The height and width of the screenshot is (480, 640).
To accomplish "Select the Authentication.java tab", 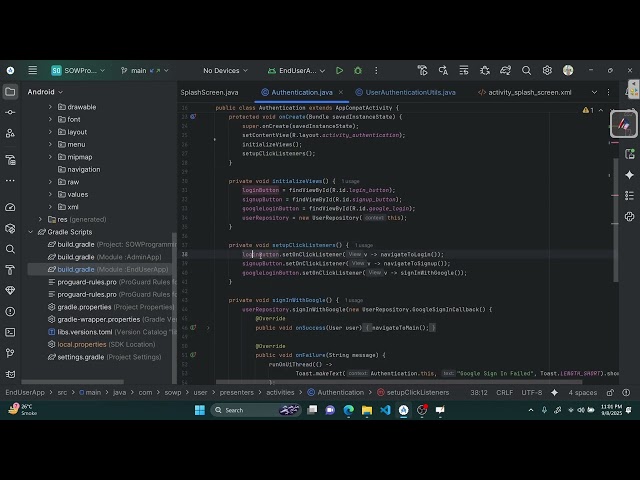I will 302,93.
